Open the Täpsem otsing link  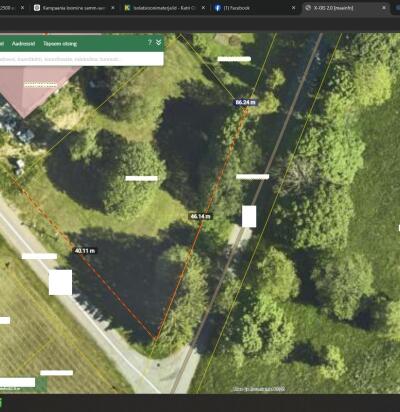(60, 44)
